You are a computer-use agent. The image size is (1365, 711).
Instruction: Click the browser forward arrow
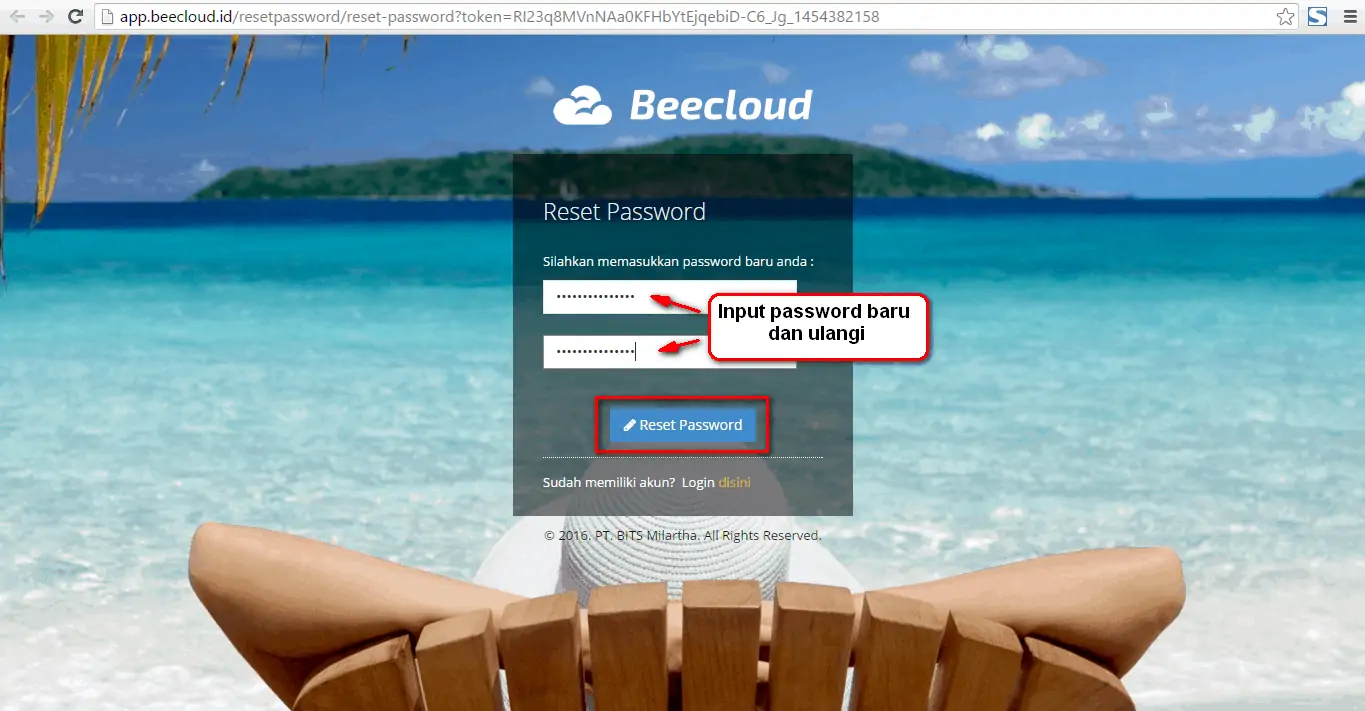click(46, 17)
